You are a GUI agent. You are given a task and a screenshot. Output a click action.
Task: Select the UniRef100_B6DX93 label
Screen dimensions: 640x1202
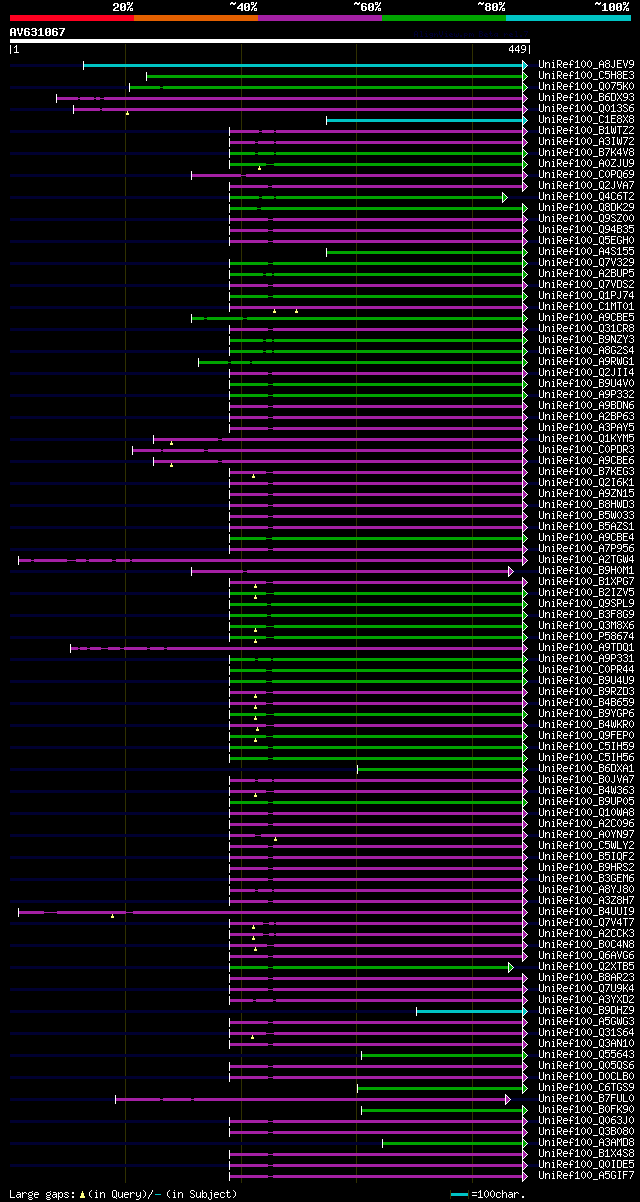coord(586,98)
